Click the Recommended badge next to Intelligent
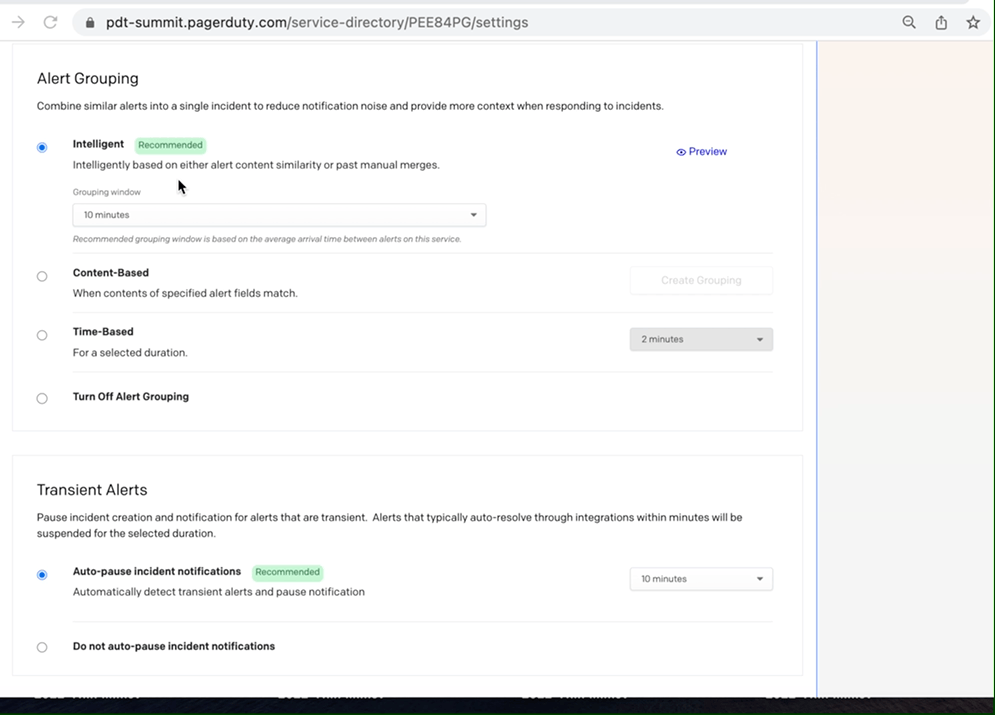995x715 pixels. point(170,144)
